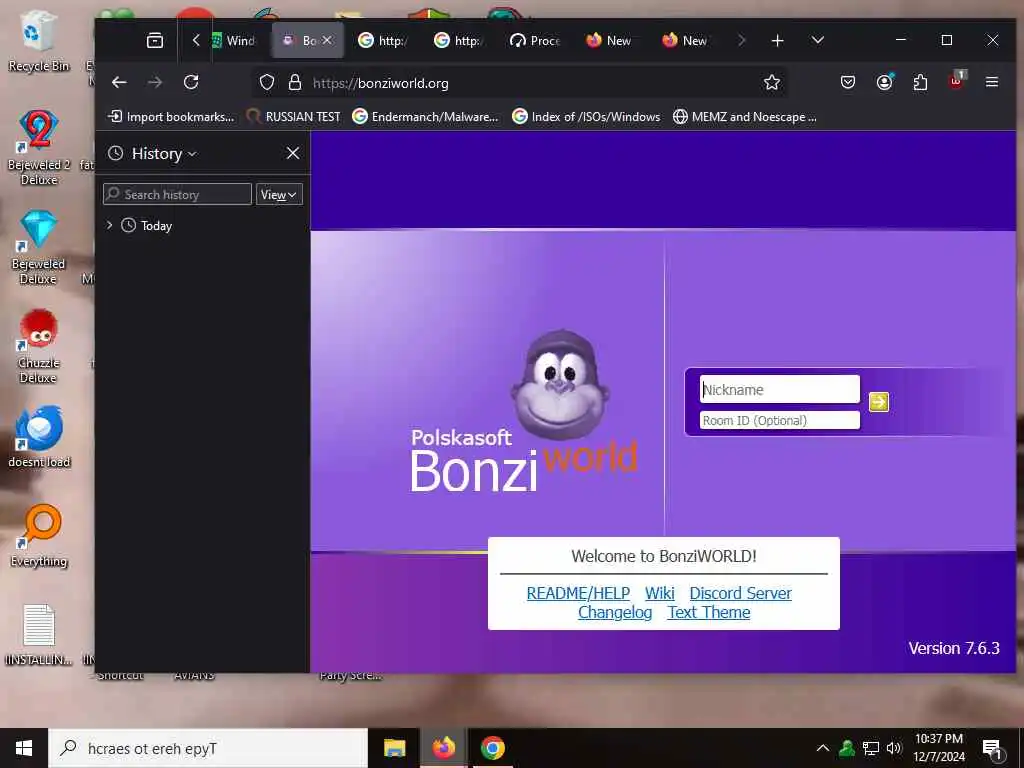
Task: Open the notification center icon
Action: 992,748
